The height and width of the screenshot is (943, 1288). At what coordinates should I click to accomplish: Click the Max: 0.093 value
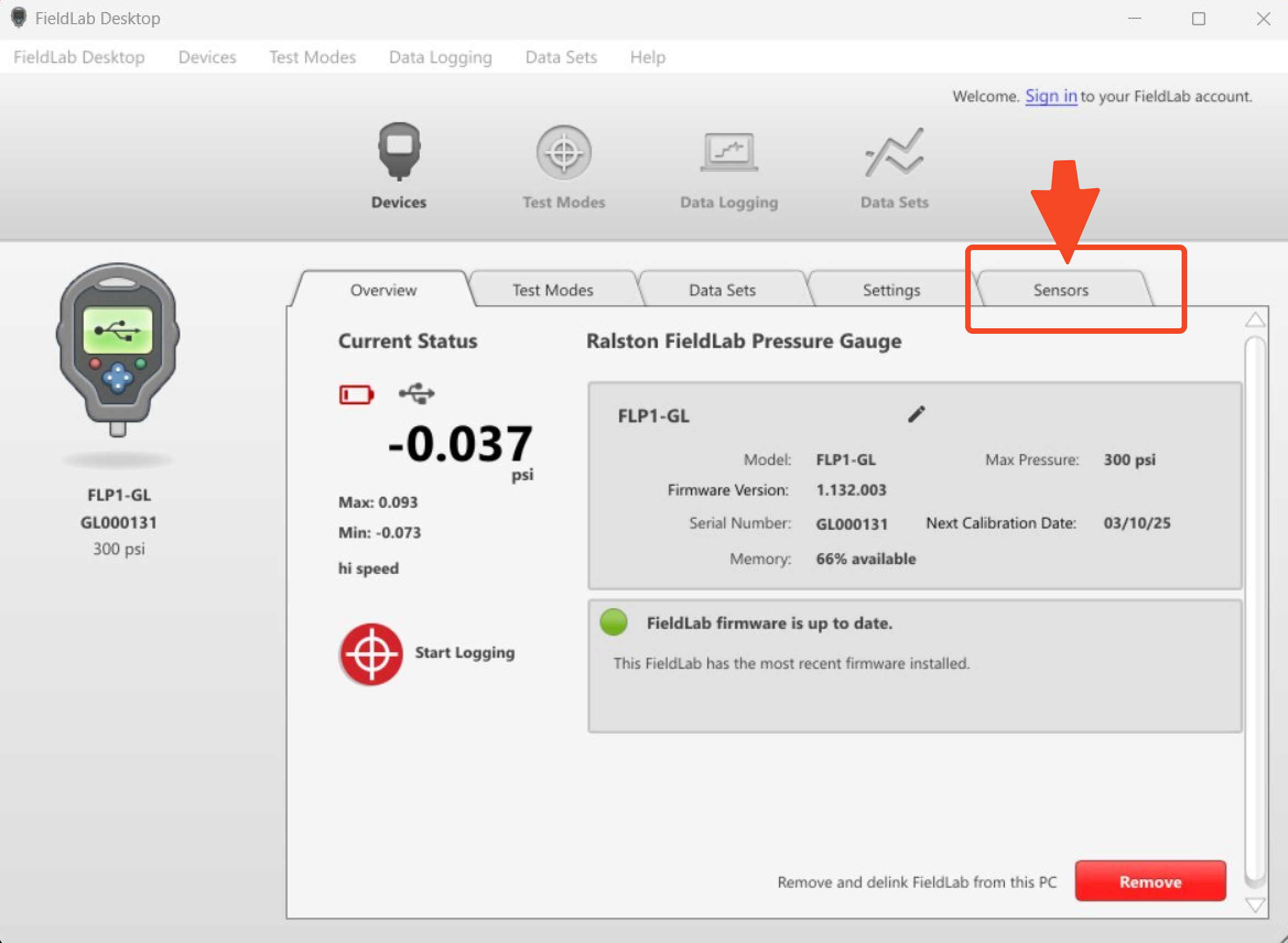(x=378, y=502)
